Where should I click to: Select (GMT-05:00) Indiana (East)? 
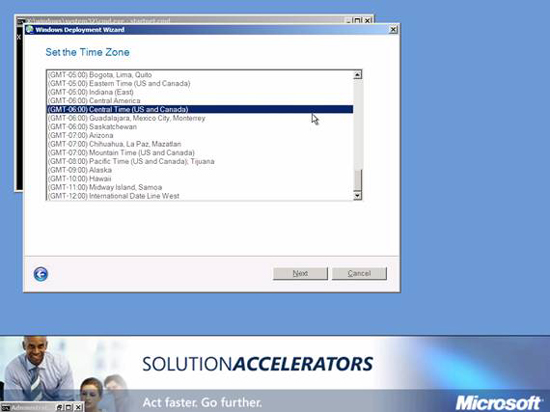(x=200, y=92)
